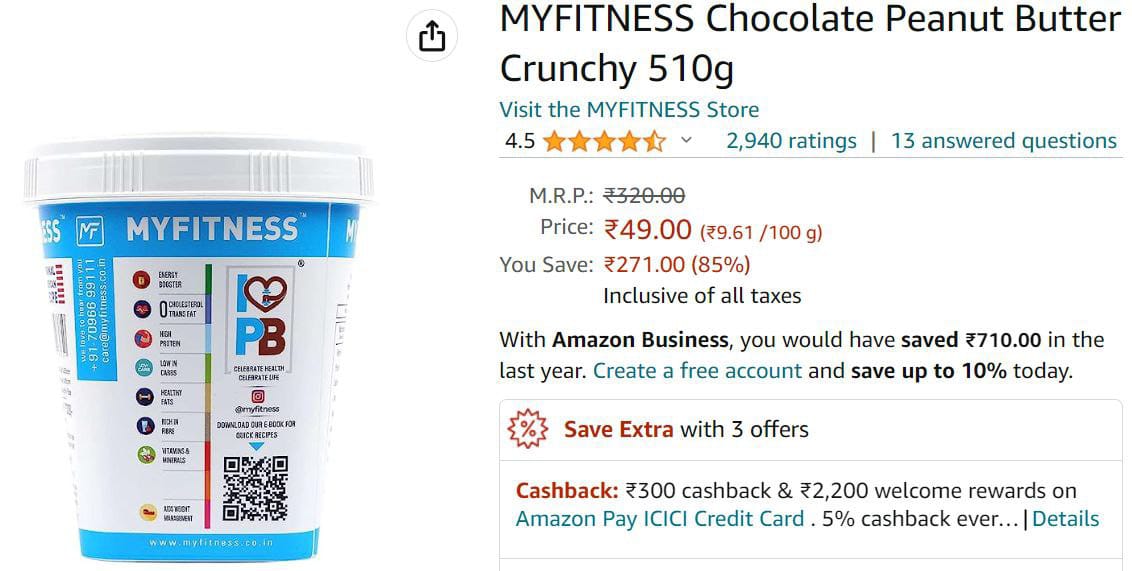The height and width of the screenshot is (571, 1132).
Task: Click the Save Extra discount badge icon
Action: (x=528, y=429)
